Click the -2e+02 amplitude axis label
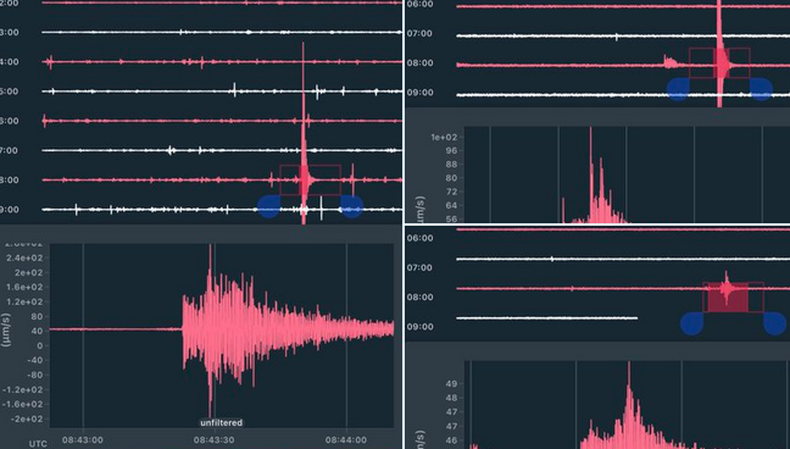 pos(27,419)
